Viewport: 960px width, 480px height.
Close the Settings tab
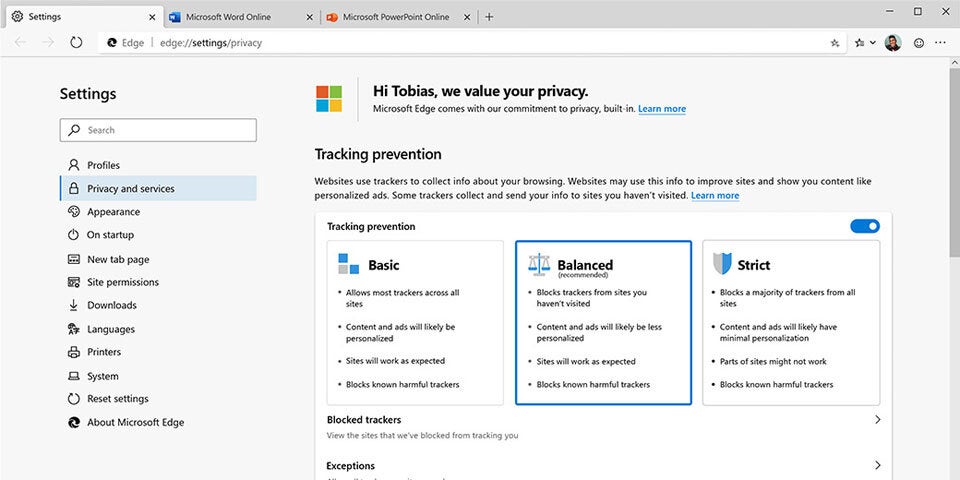point(152,17)
